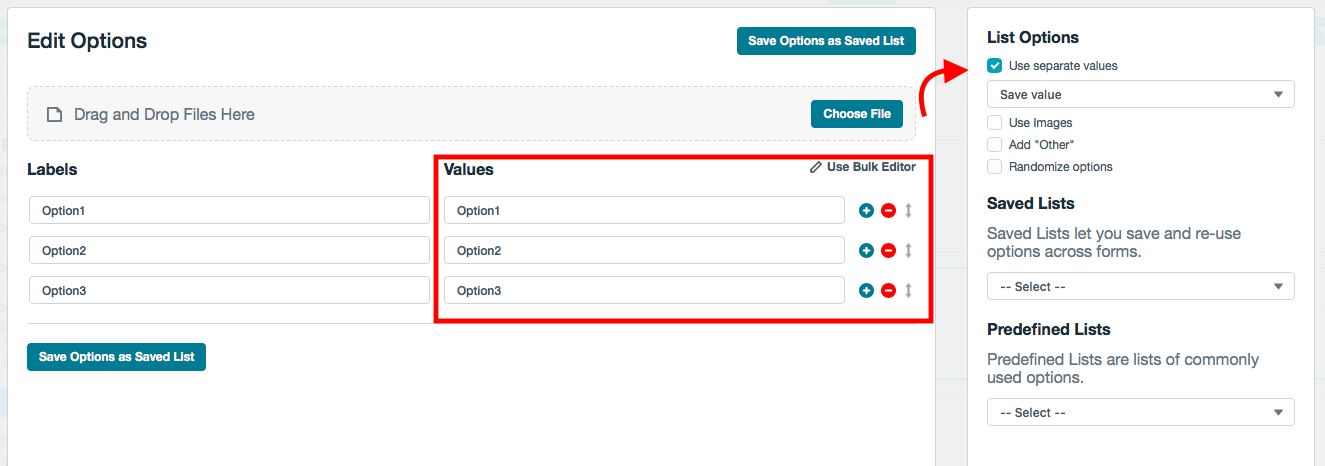The width and height of the screenshot is (1325, 466).
Task: Expand the Saved Lists select dropdown
Action: pos(1140,287)
